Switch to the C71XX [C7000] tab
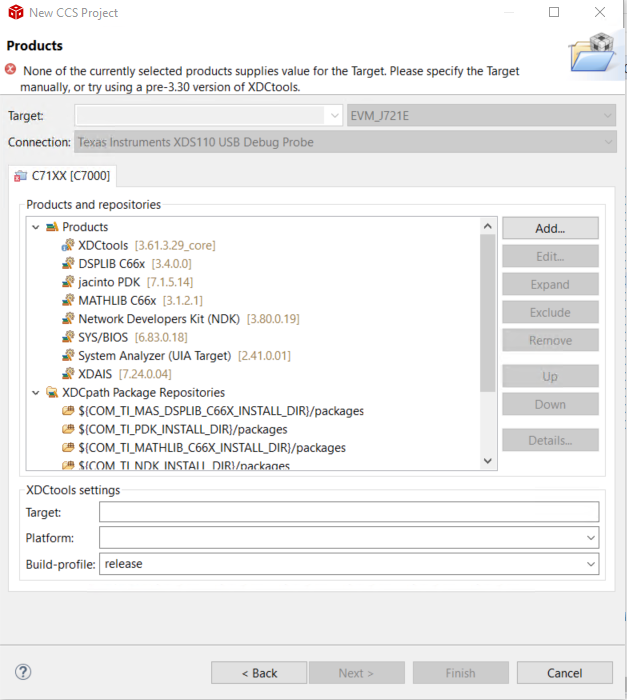Screen dimensions: 627x700 pos(63,176)
